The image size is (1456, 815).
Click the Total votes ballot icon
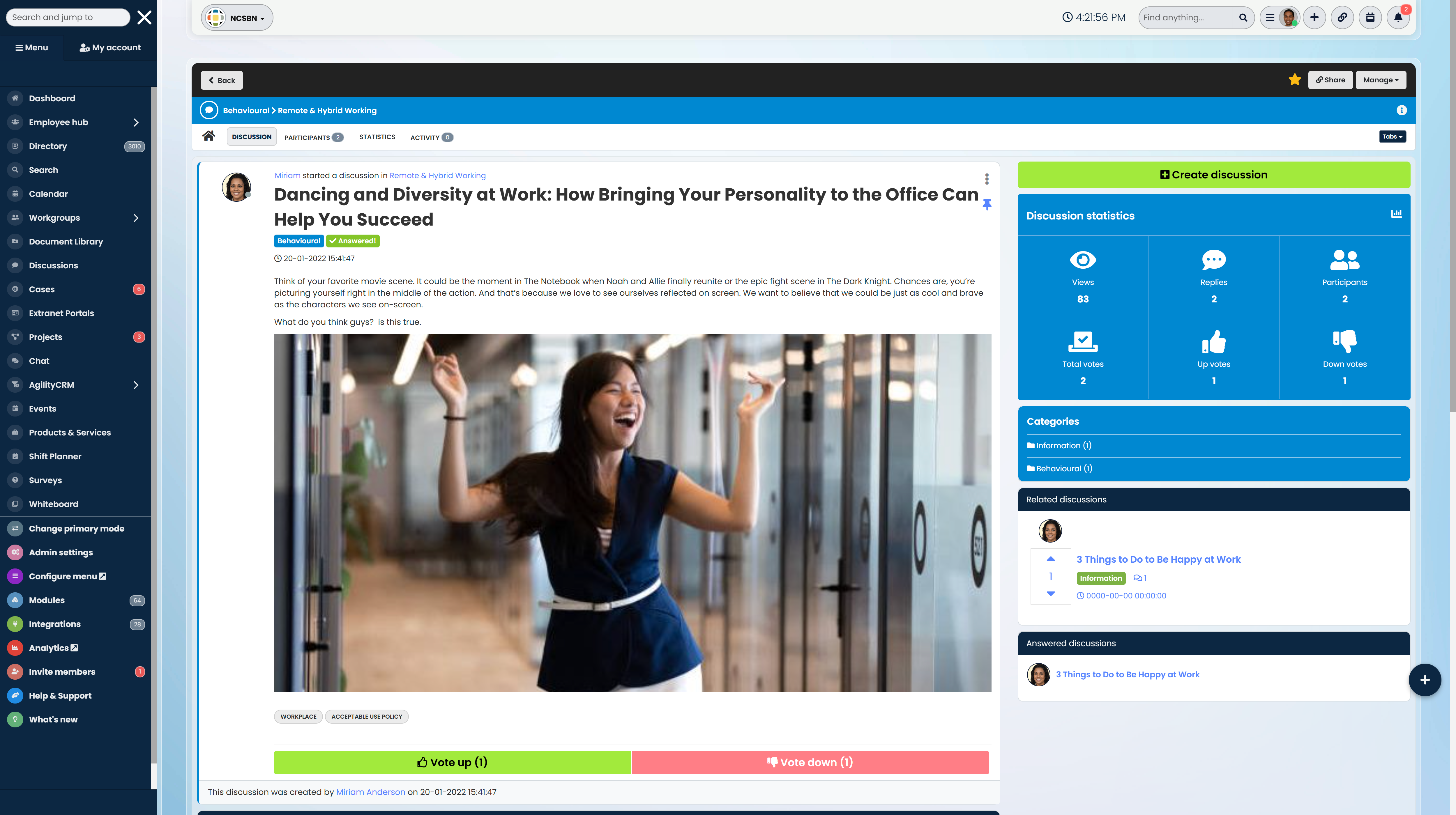1083,341
